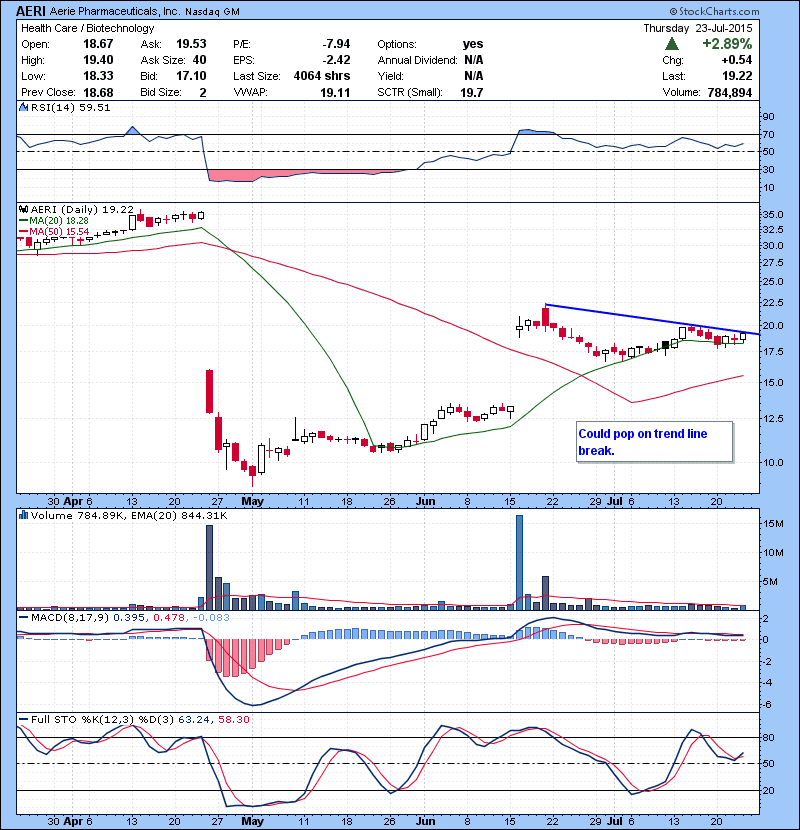
Task: Click the Jun label on price chart axis
Action: 425,501
